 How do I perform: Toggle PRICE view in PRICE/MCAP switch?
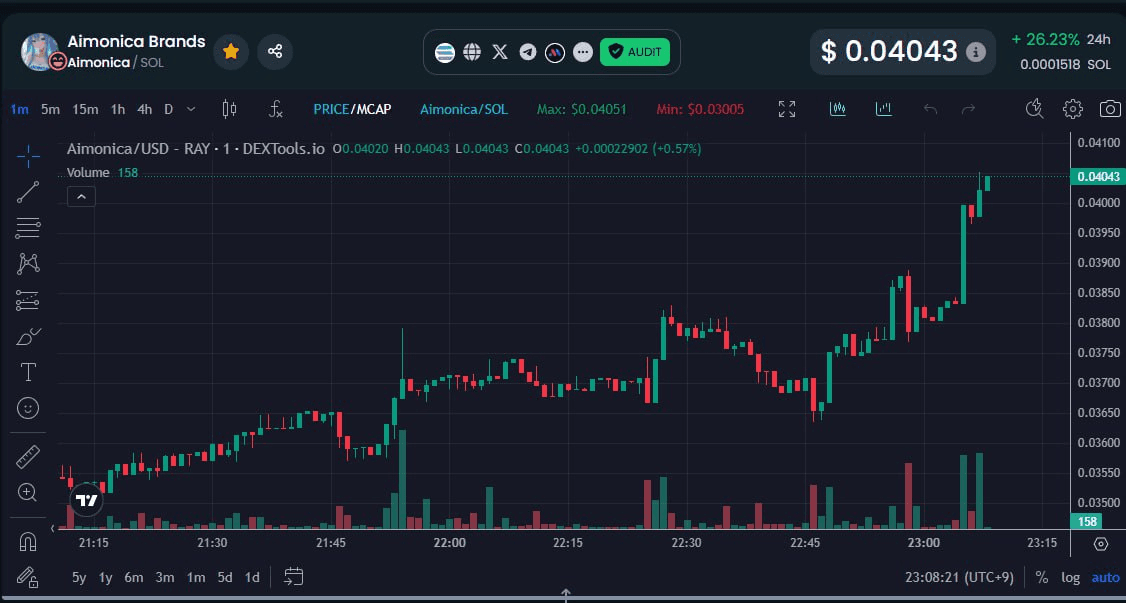point(331,109)
